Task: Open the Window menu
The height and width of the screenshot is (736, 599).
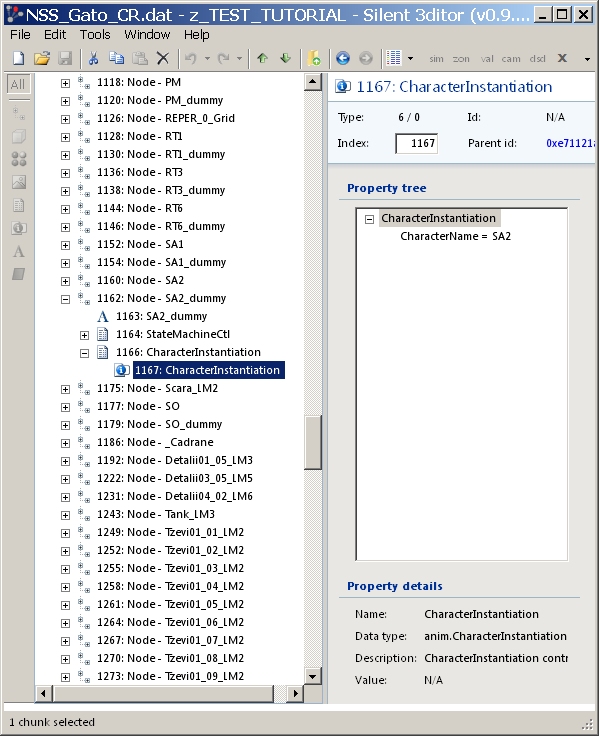Action: pos(147,35)
